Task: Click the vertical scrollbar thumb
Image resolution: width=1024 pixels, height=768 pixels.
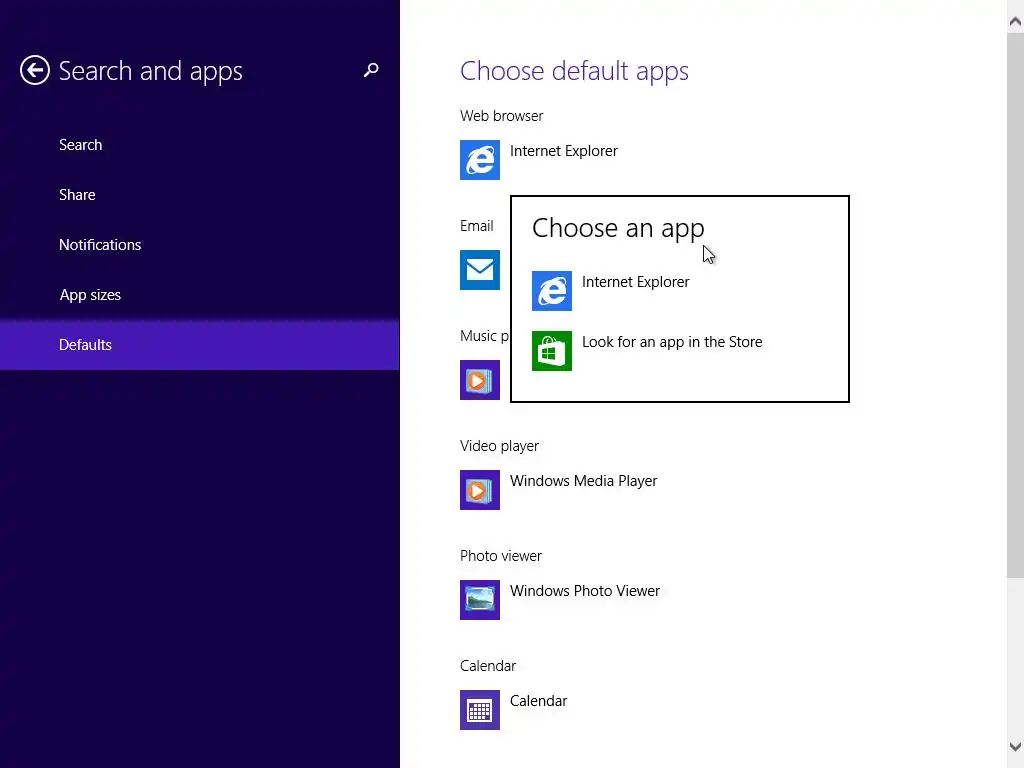Action: (x=1015, y=306)
